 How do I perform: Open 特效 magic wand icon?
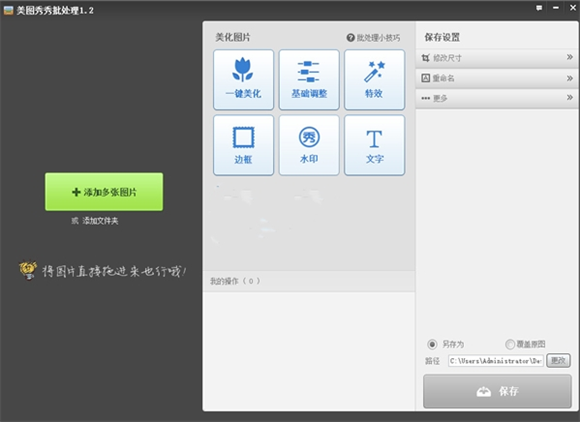[x=374, y=71]
